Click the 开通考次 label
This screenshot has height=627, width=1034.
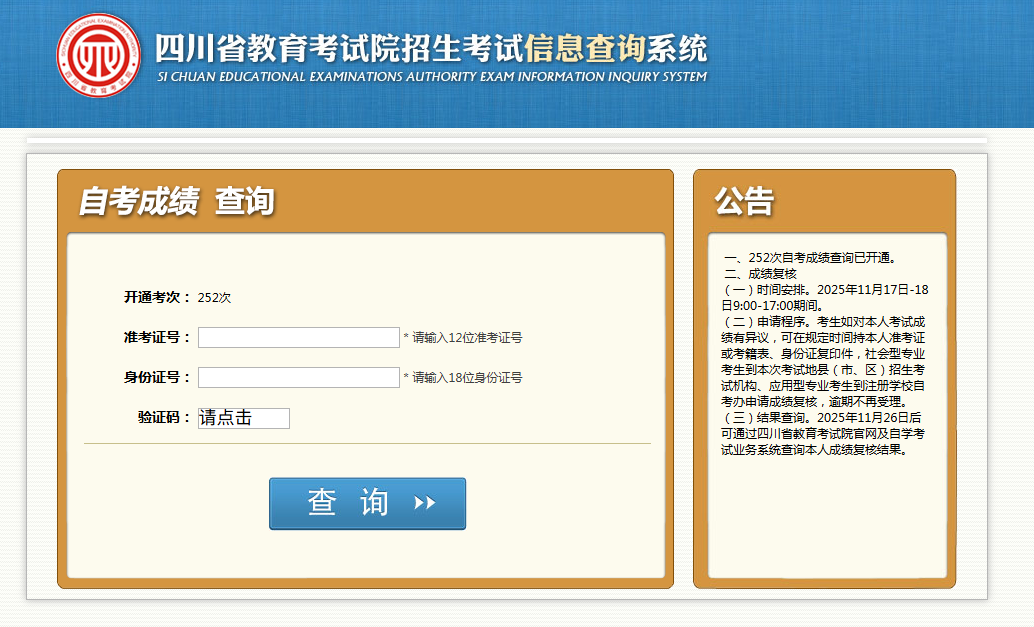157,297
